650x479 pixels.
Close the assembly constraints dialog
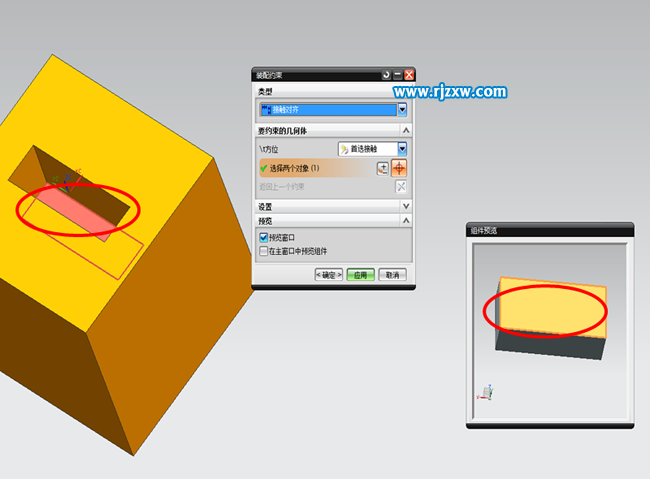tap(409, 75)
